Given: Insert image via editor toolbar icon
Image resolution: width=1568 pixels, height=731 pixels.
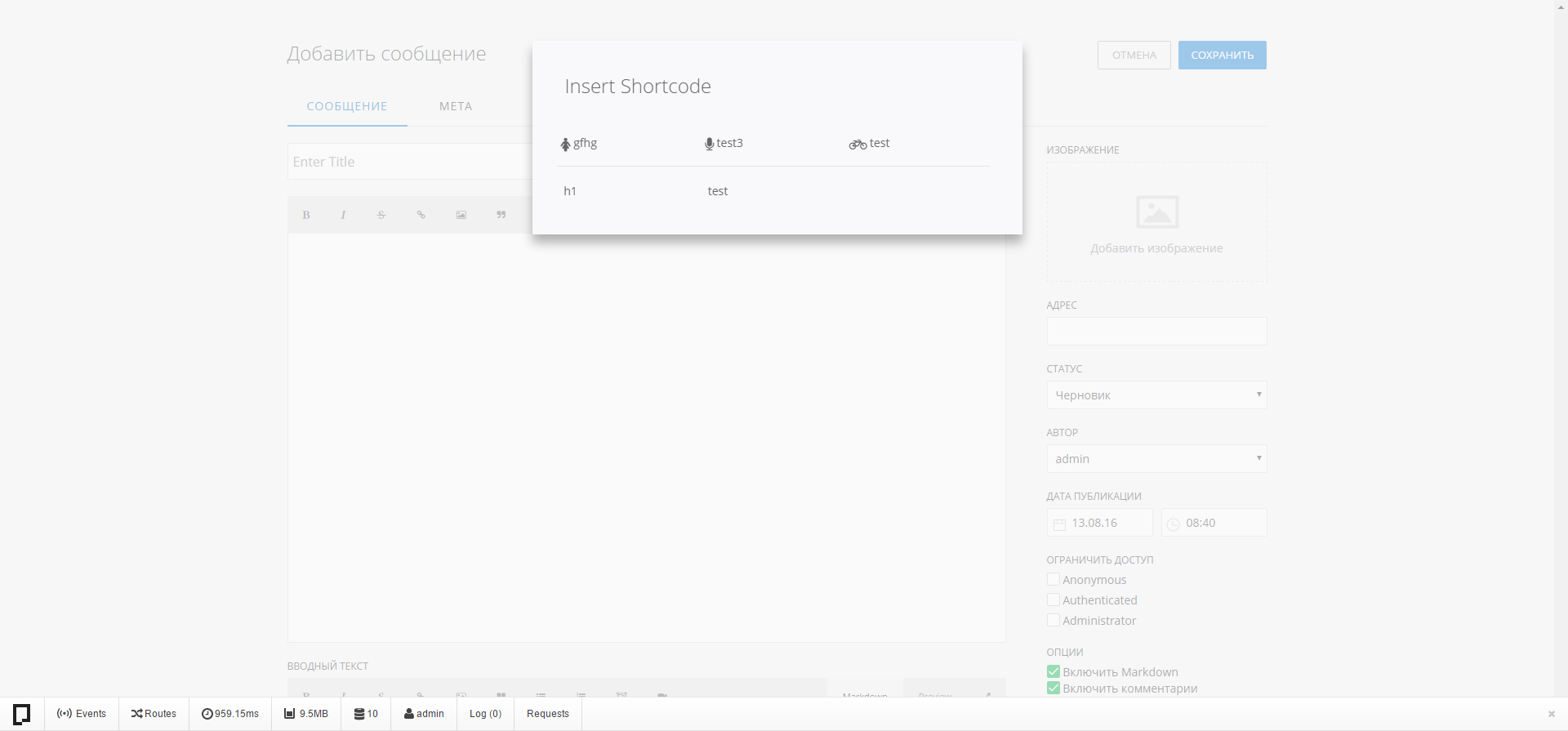Looking at the screenshot, I should [461, 215].
